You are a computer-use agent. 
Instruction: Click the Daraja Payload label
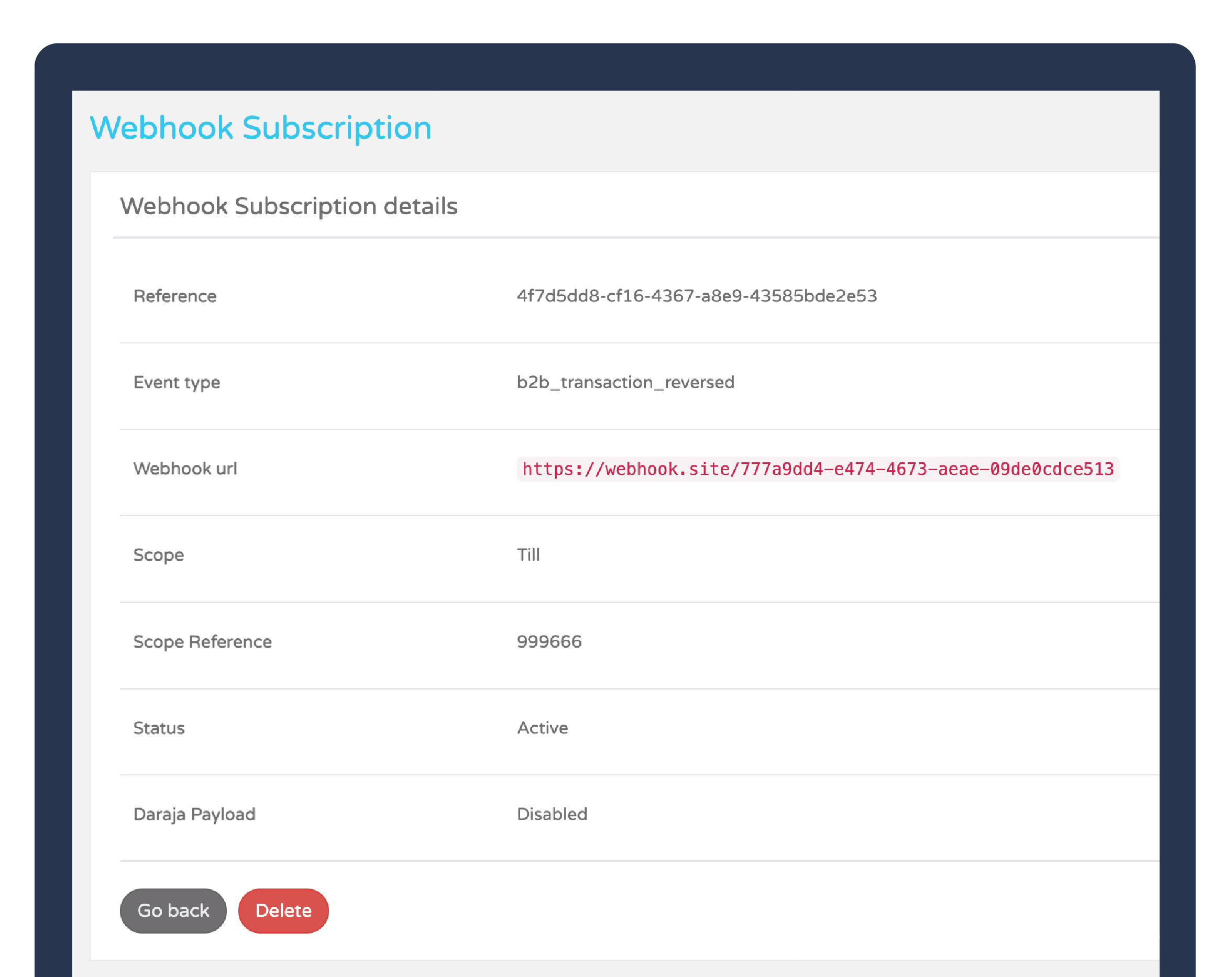click(194, 814)
